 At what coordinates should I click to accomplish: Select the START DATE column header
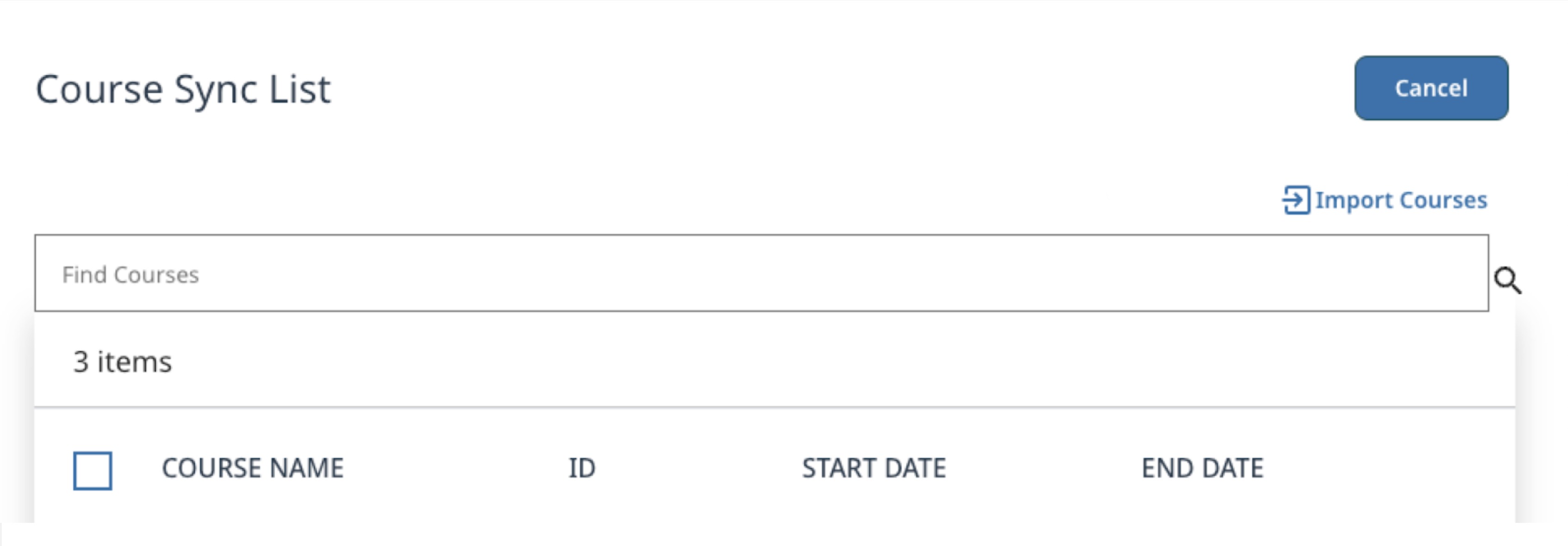click(874, 467)
